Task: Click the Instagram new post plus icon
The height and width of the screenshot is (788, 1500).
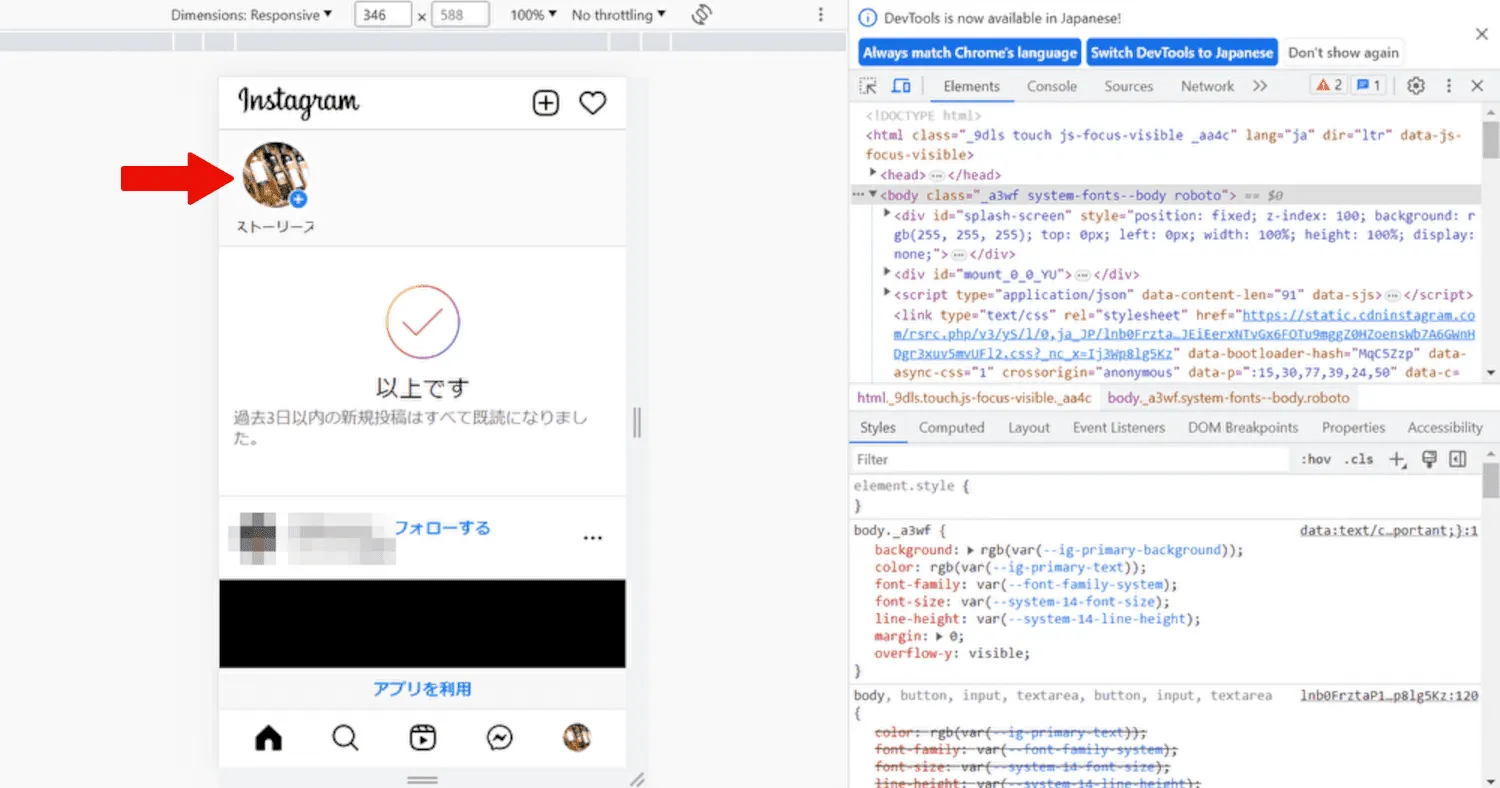Action: coord(545,103)
